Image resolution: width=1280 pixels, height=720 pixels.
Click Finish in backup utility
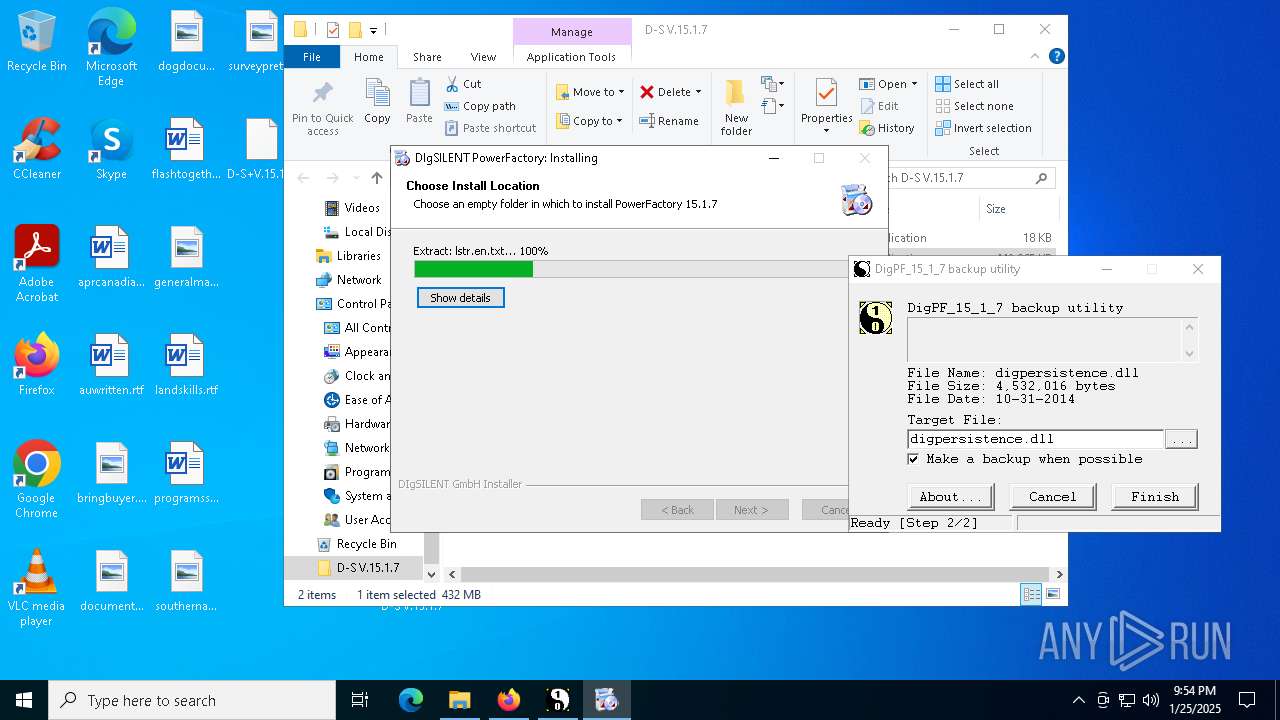(x=1155, y=497)
